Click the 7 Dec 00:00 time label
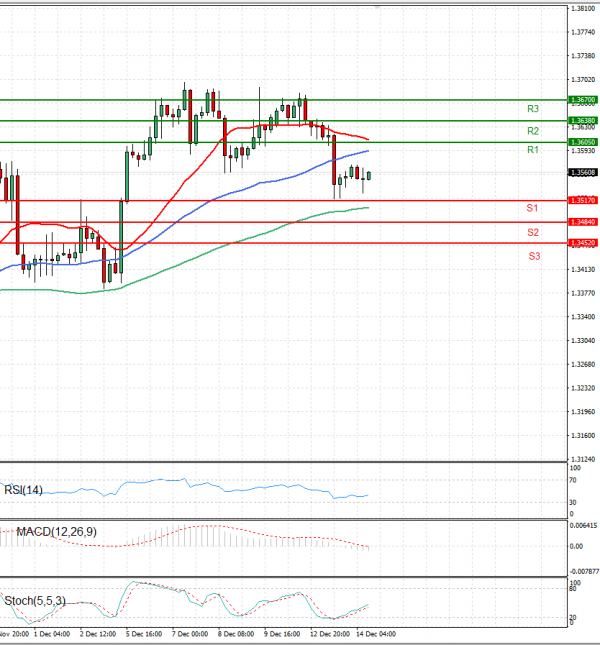The height and width of the screenshot is (645, 600). [191, 634]
